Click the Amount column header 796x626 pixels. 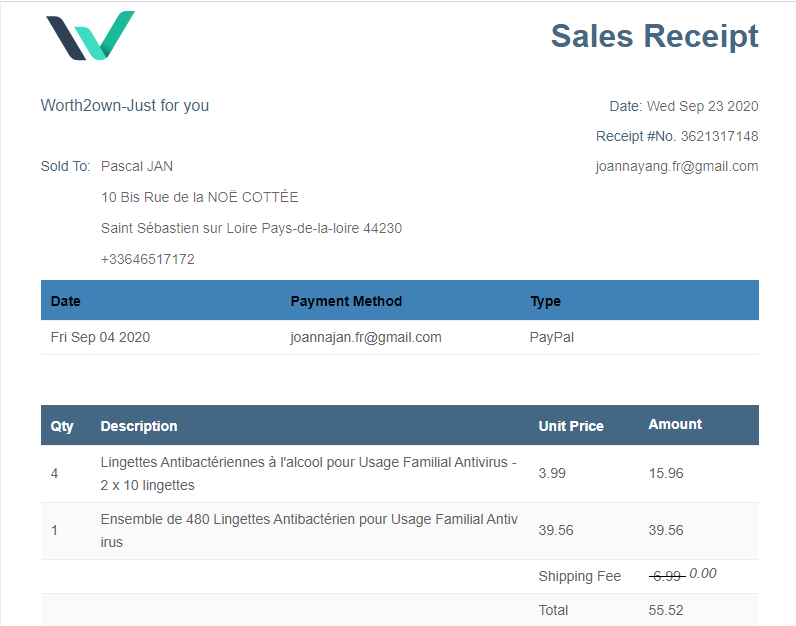[675, 424]
